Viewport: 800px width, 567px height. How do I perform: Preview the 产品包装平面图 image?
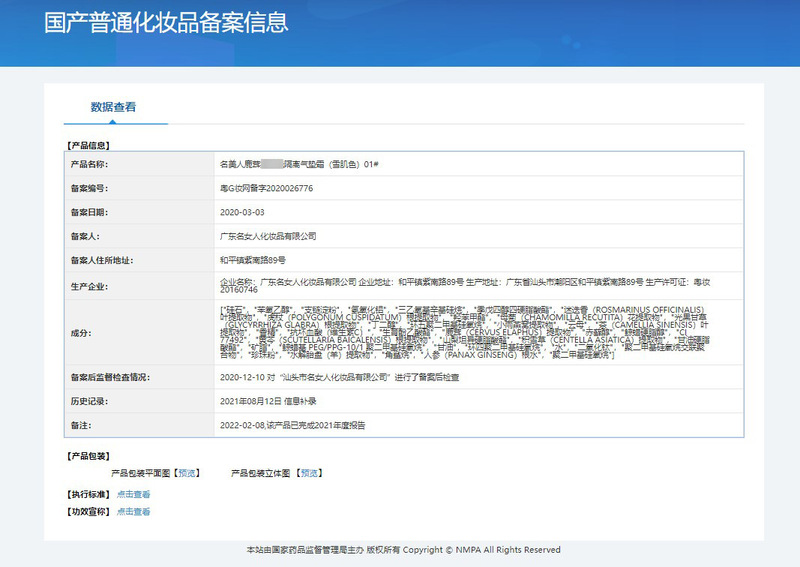[187, 473]
